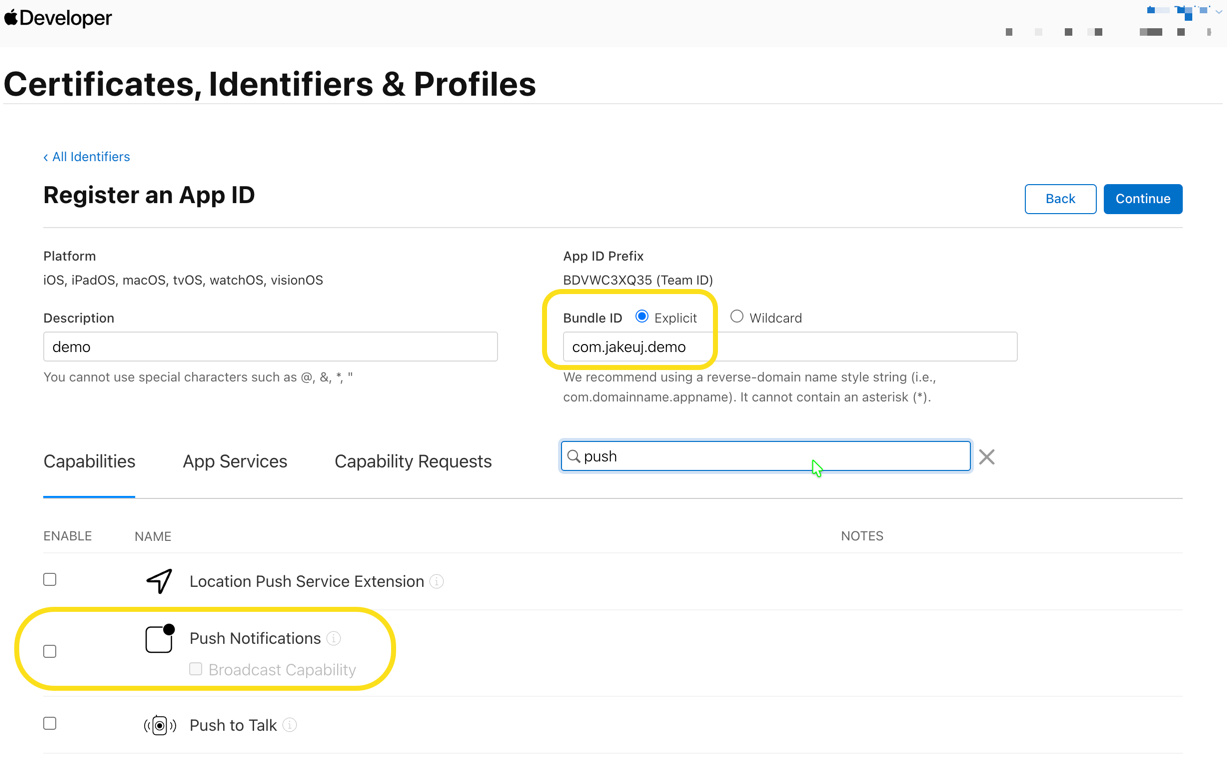Enable Location Push Service Extension checkbox
The image size is (1227, 763).
pyautogui.click(x=50, y=580)
